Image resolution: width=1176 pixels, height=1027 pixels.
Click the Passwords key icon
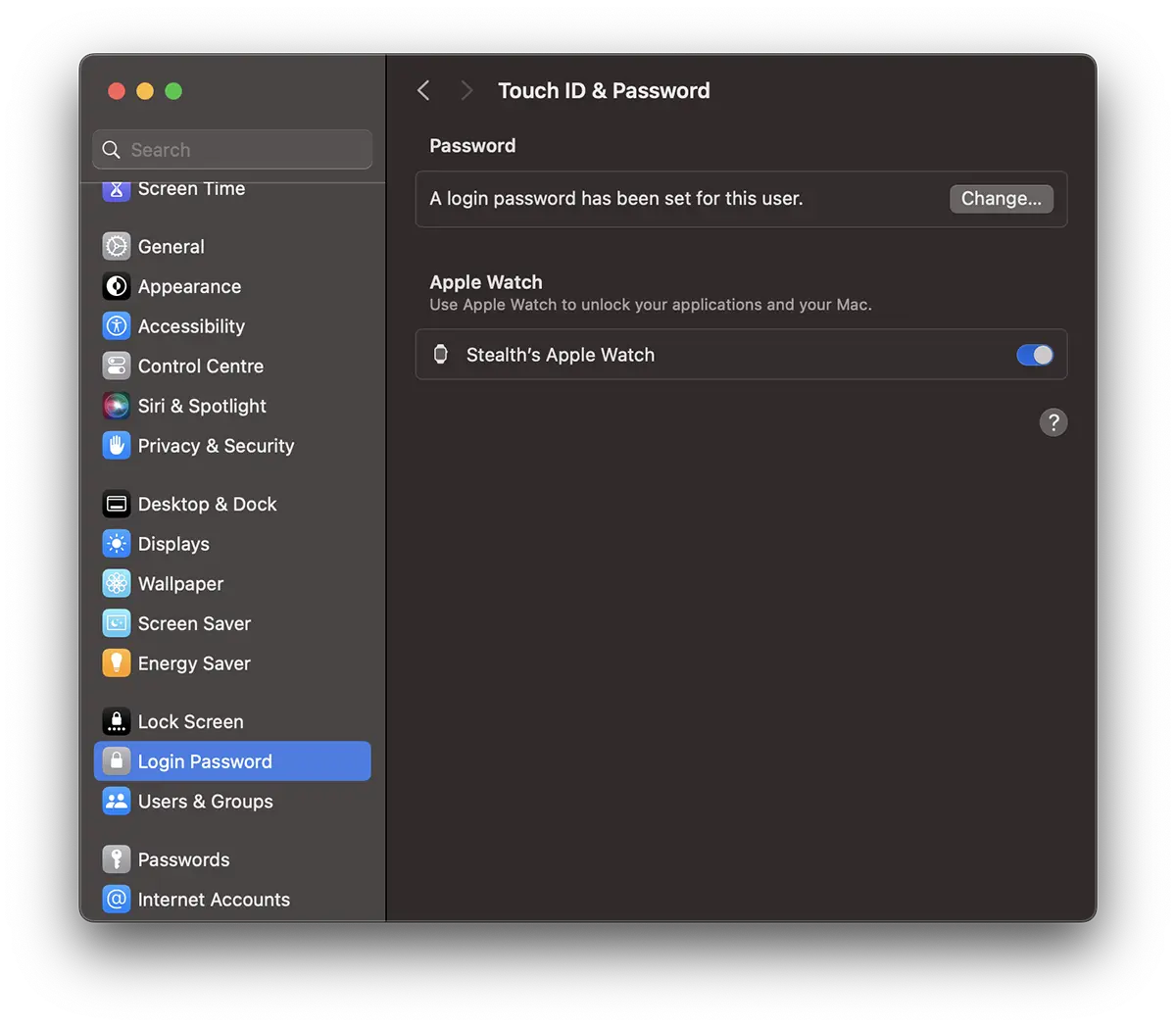[x=117, y=859]
